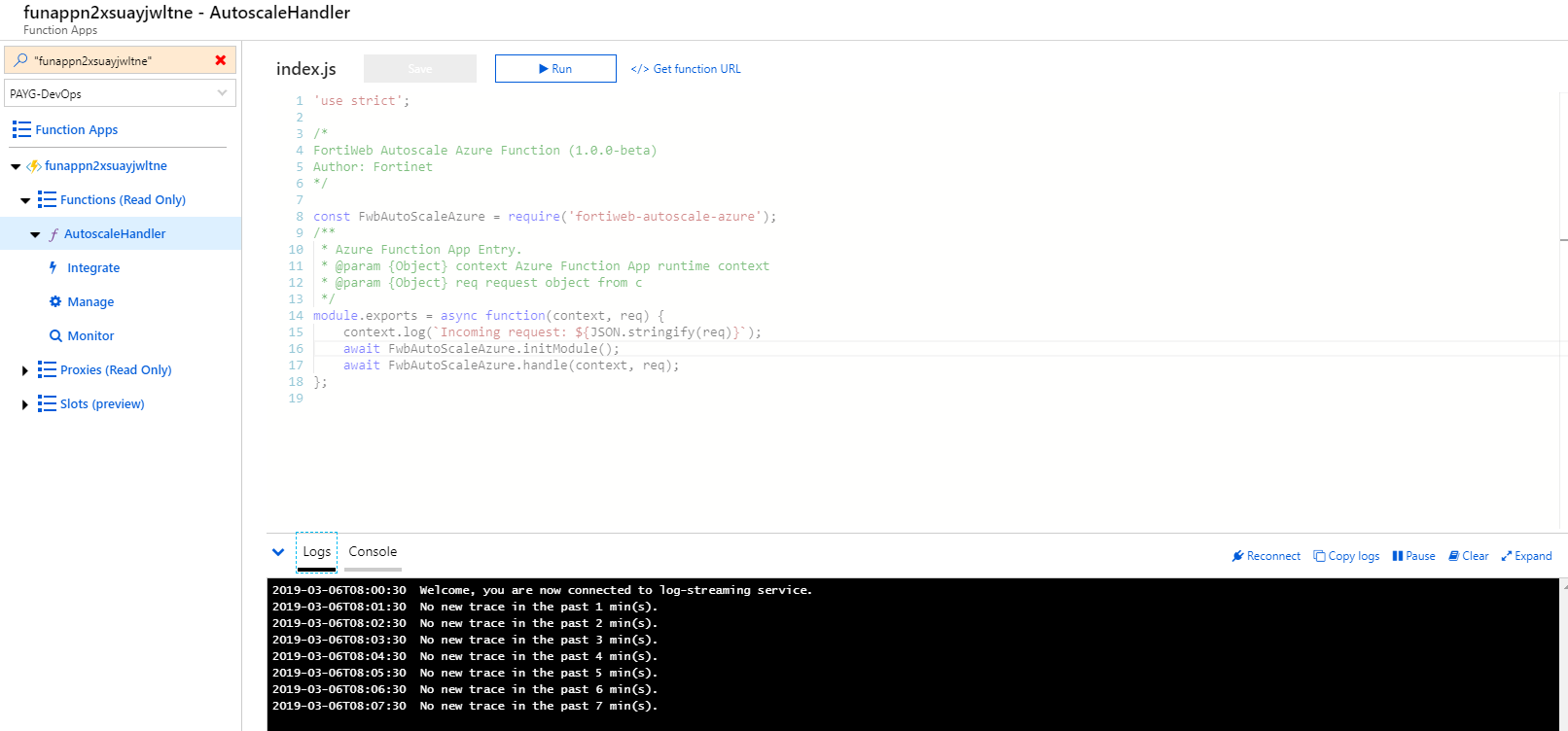1568x731 pixels.
Task: Open the Monitor section
Action: tap(90, 335)
